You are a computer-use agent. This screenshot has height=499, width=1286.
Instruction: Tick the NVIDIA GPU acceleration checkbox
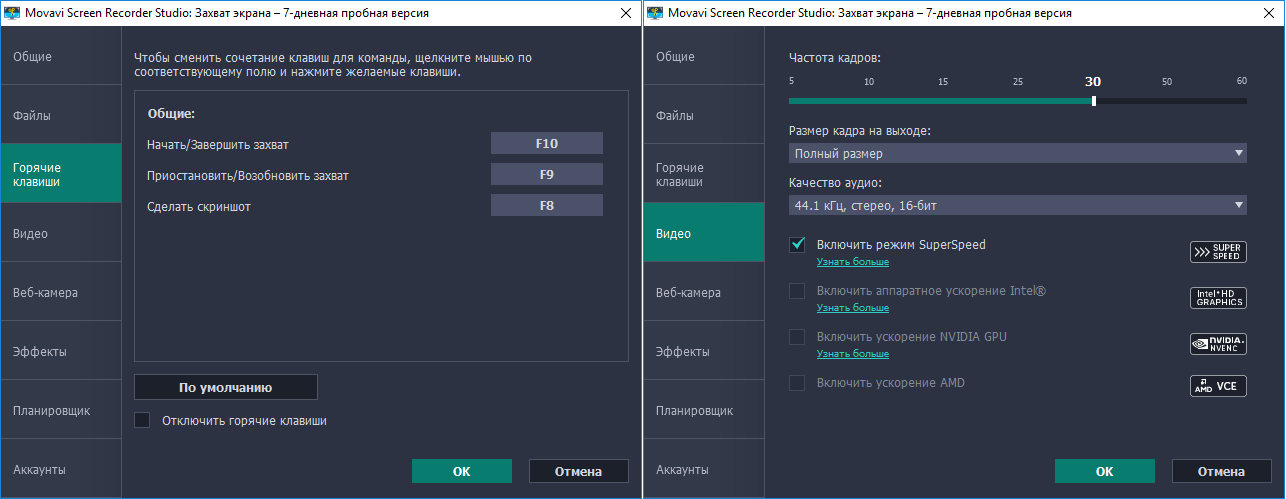click(x=797, y=337)
